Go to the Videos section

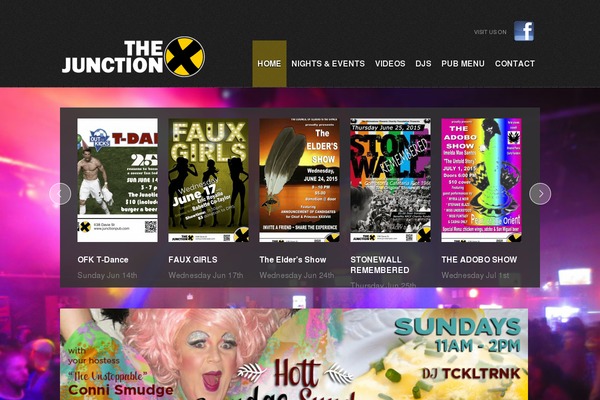click(390, 64)
